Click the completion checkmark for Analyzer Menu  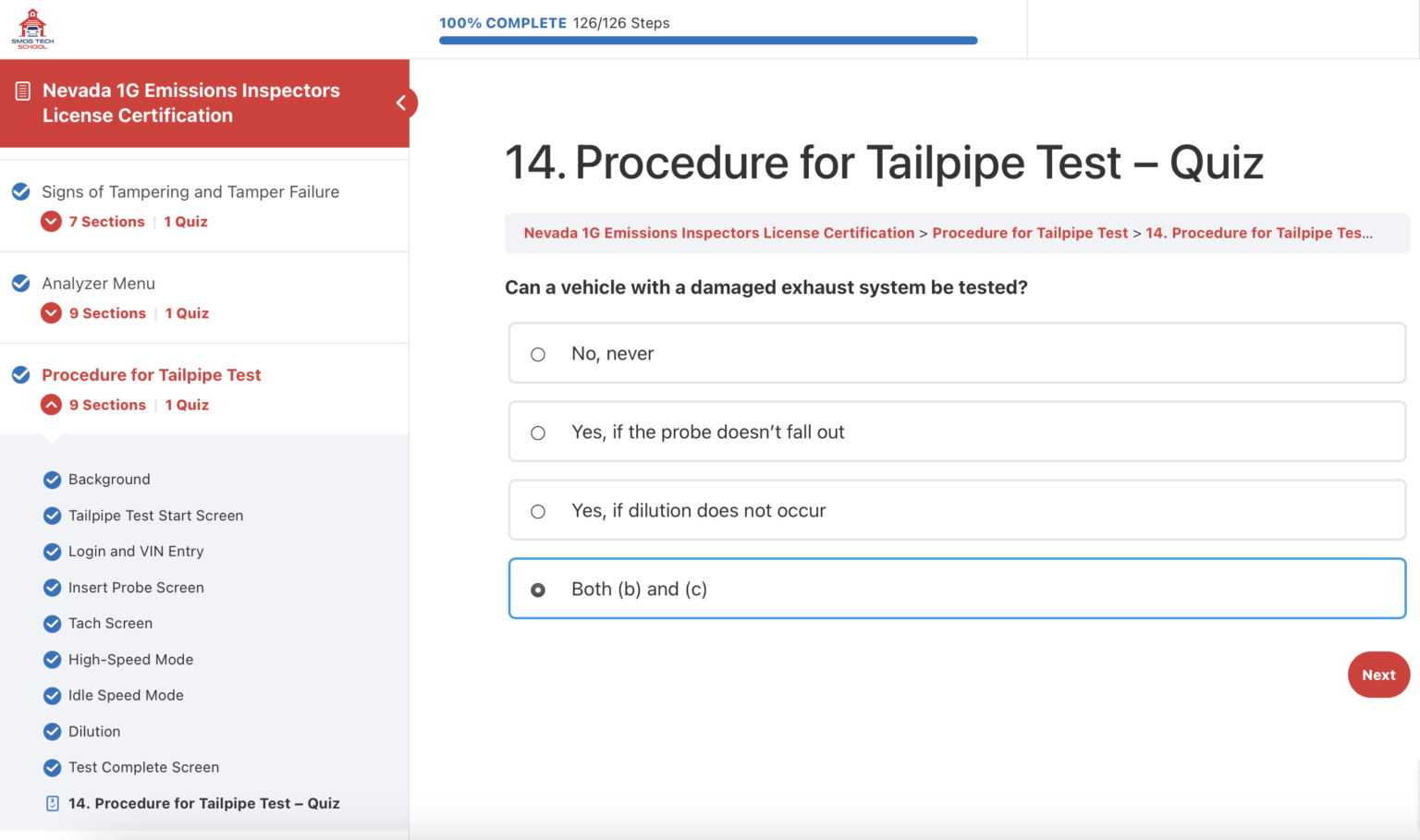[x=20, y=284]
